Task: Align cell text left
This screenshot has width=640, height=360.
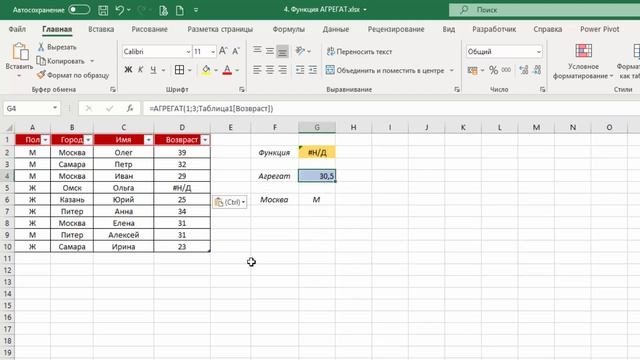Action: (257, 70)
